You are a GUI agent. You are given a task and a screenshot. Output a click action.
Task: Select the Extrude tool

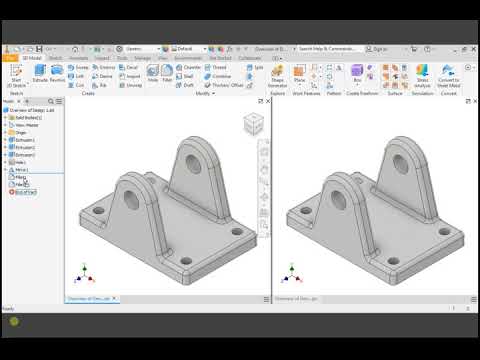40,74
